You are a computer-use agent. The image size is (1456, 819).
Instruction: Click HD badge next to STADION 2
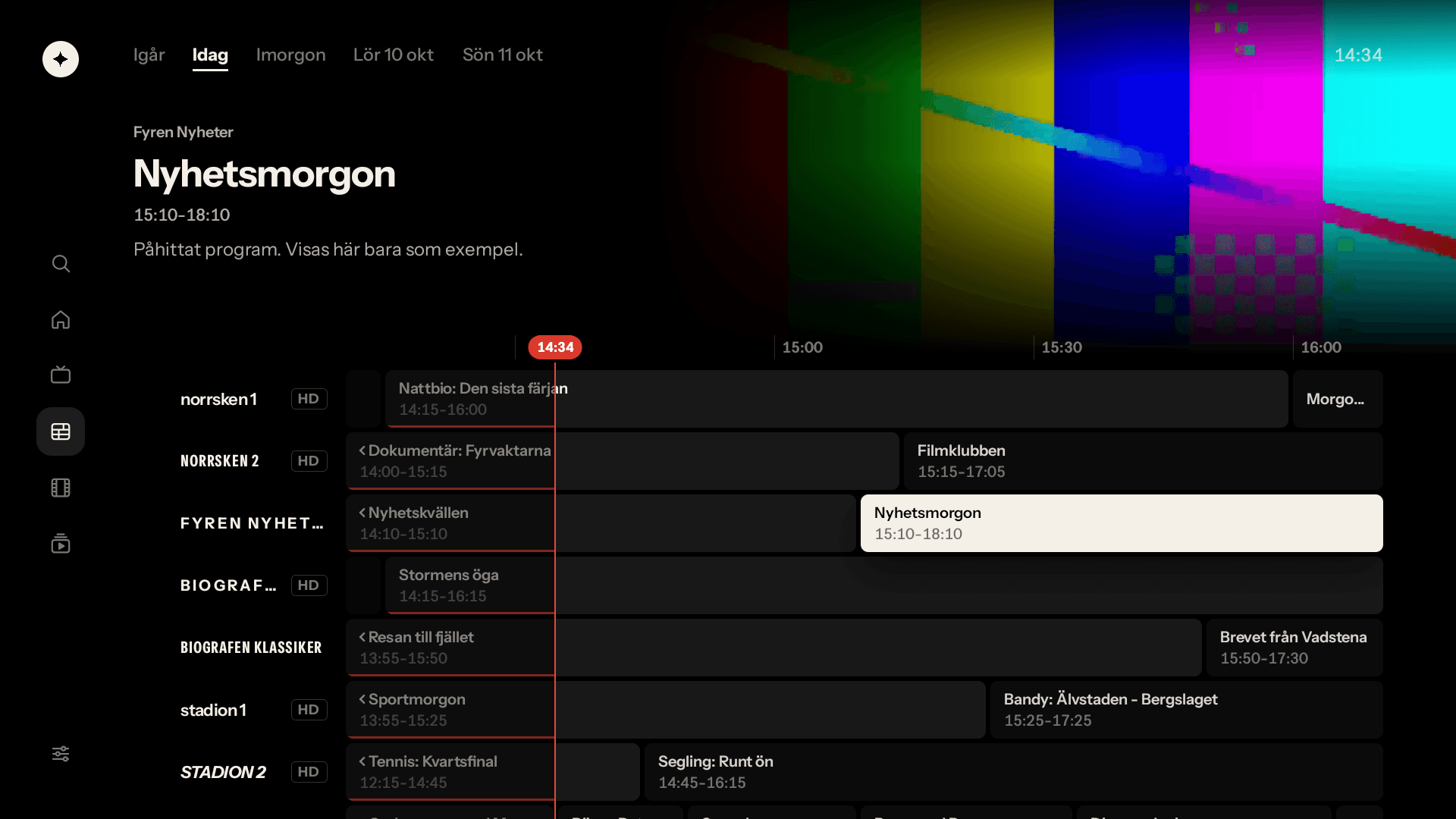point(309,772)
